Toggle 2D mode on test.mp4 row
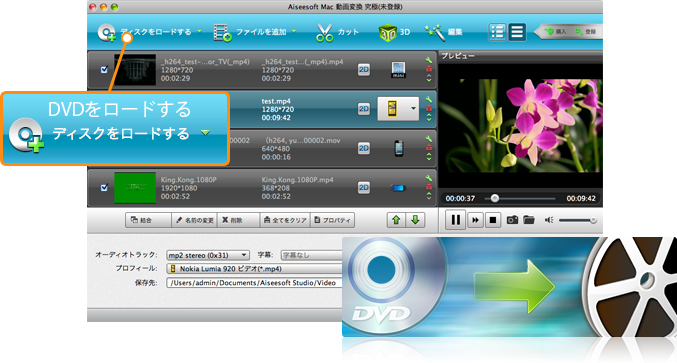 (364, 109)
